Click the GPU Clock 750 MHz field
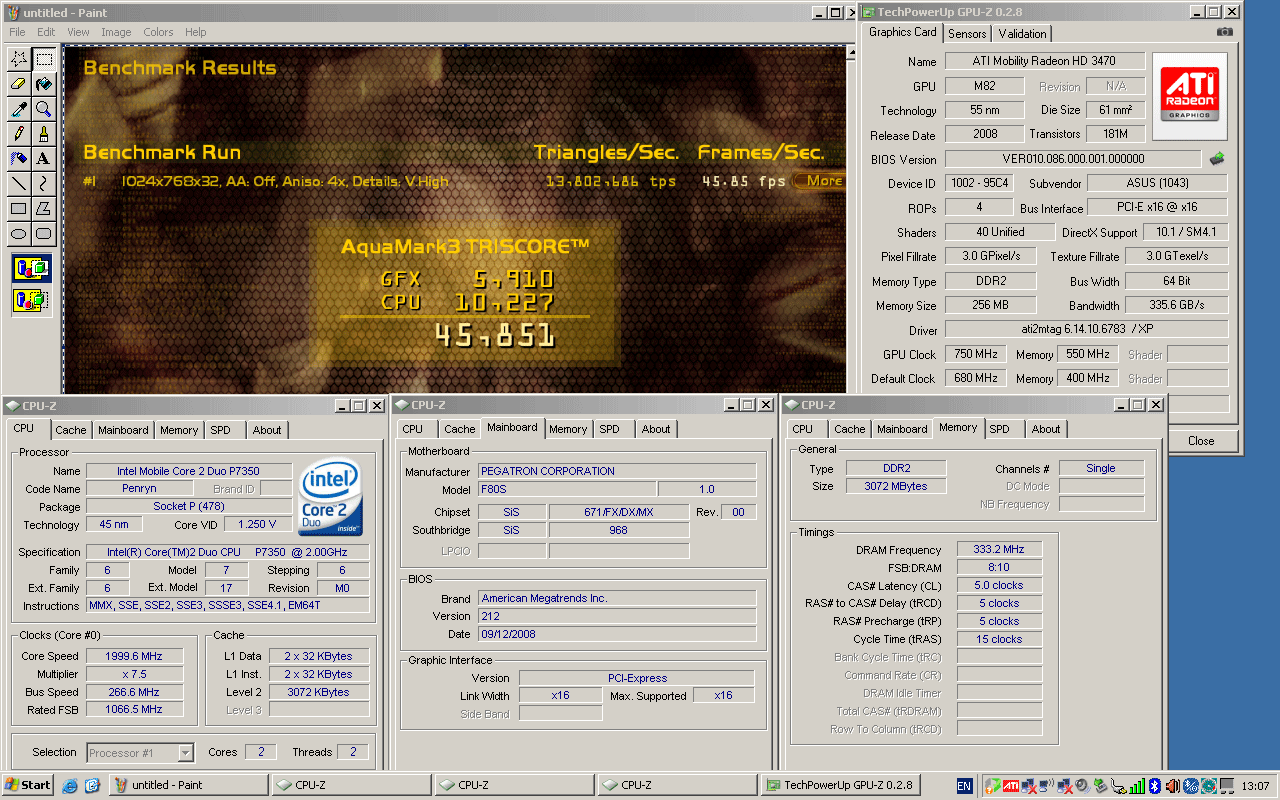The height and width of the screenshot is (800, 1280). click(975, 354)
